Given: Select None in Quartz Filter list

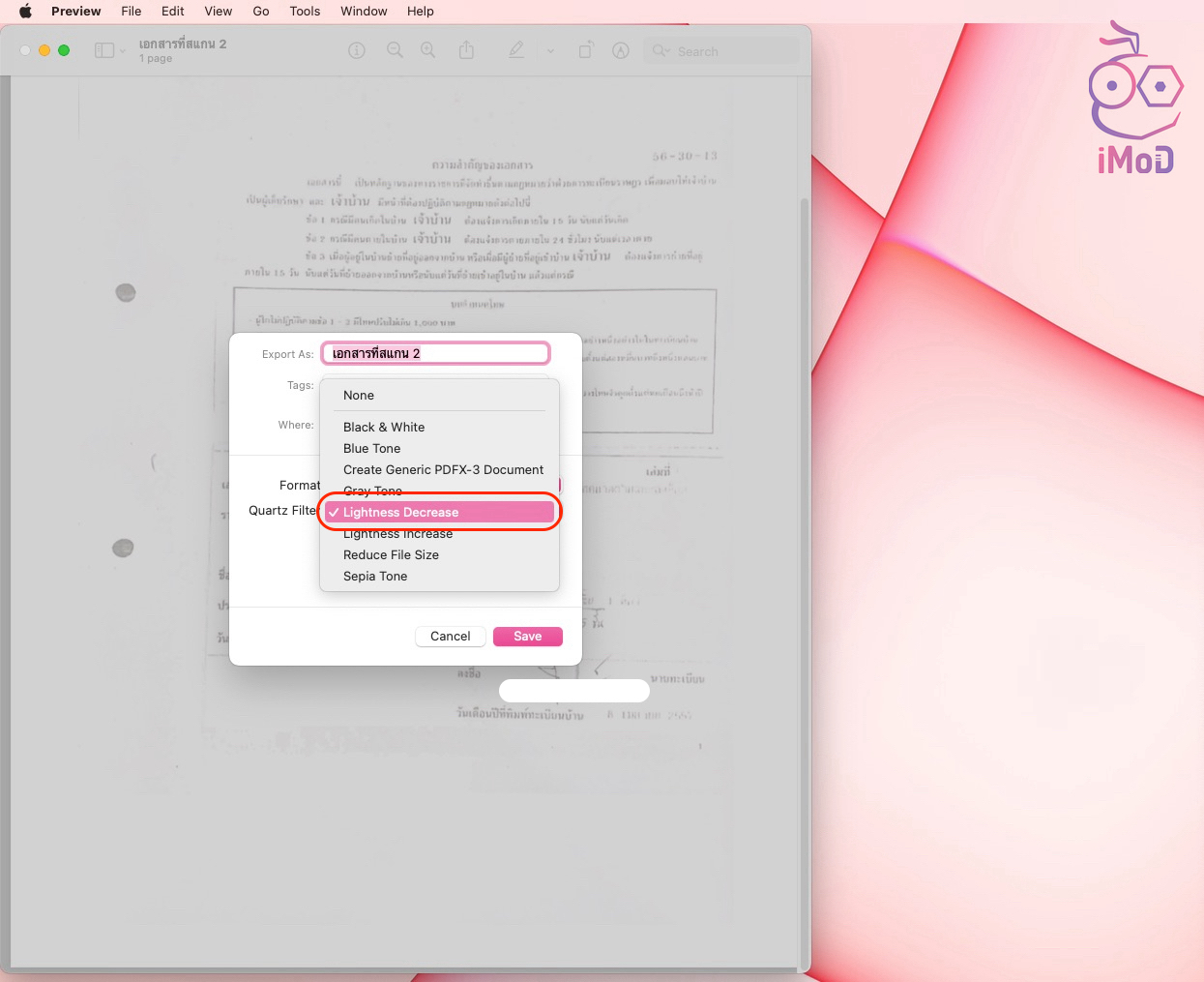Looking at the screenshot, I should tap(359, 395).
